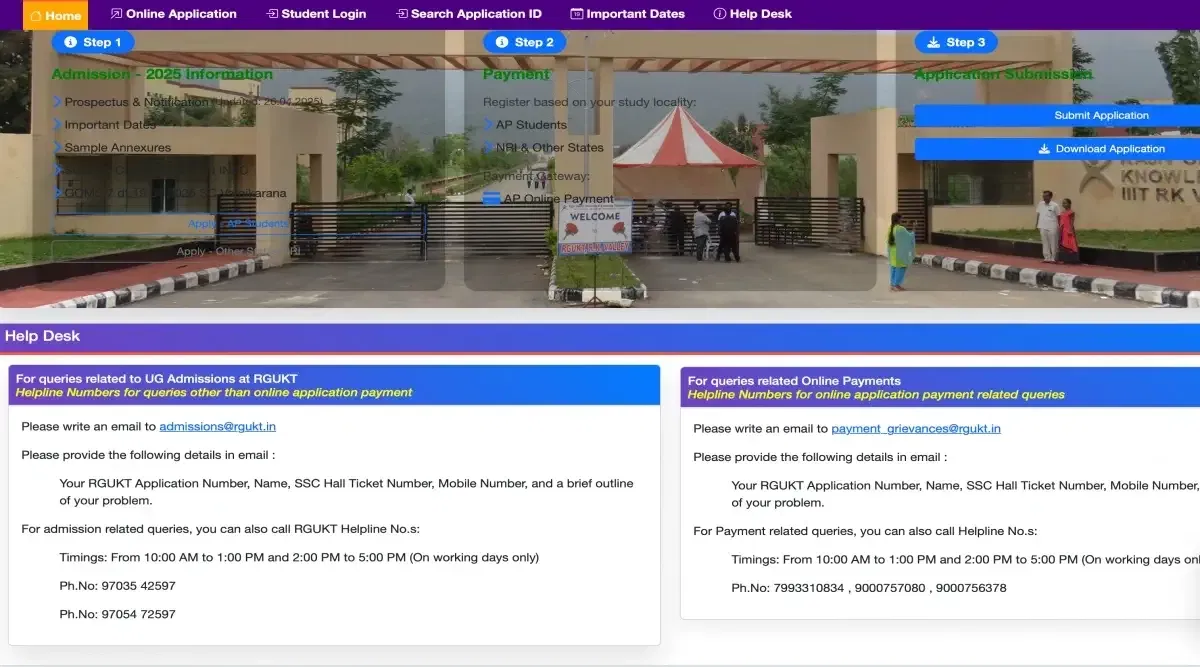The height and width of the screenshot is (667, 1200).
Task: Choose NRI & Other States registration
Action: (549, 148)
